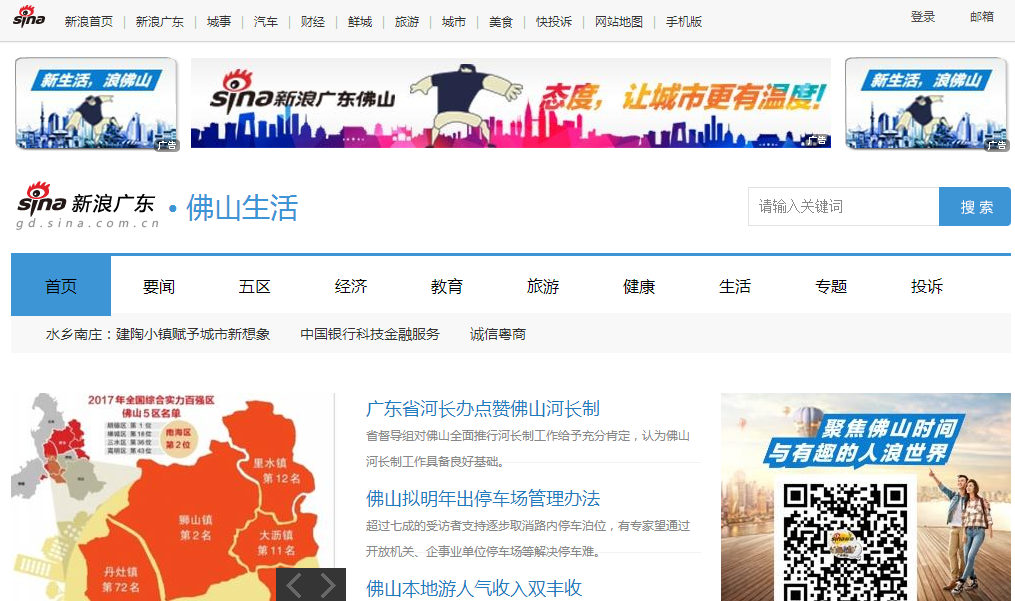1015x601 pixels.
Task: Go to the 城事 section link
Action: pos(219,22)
